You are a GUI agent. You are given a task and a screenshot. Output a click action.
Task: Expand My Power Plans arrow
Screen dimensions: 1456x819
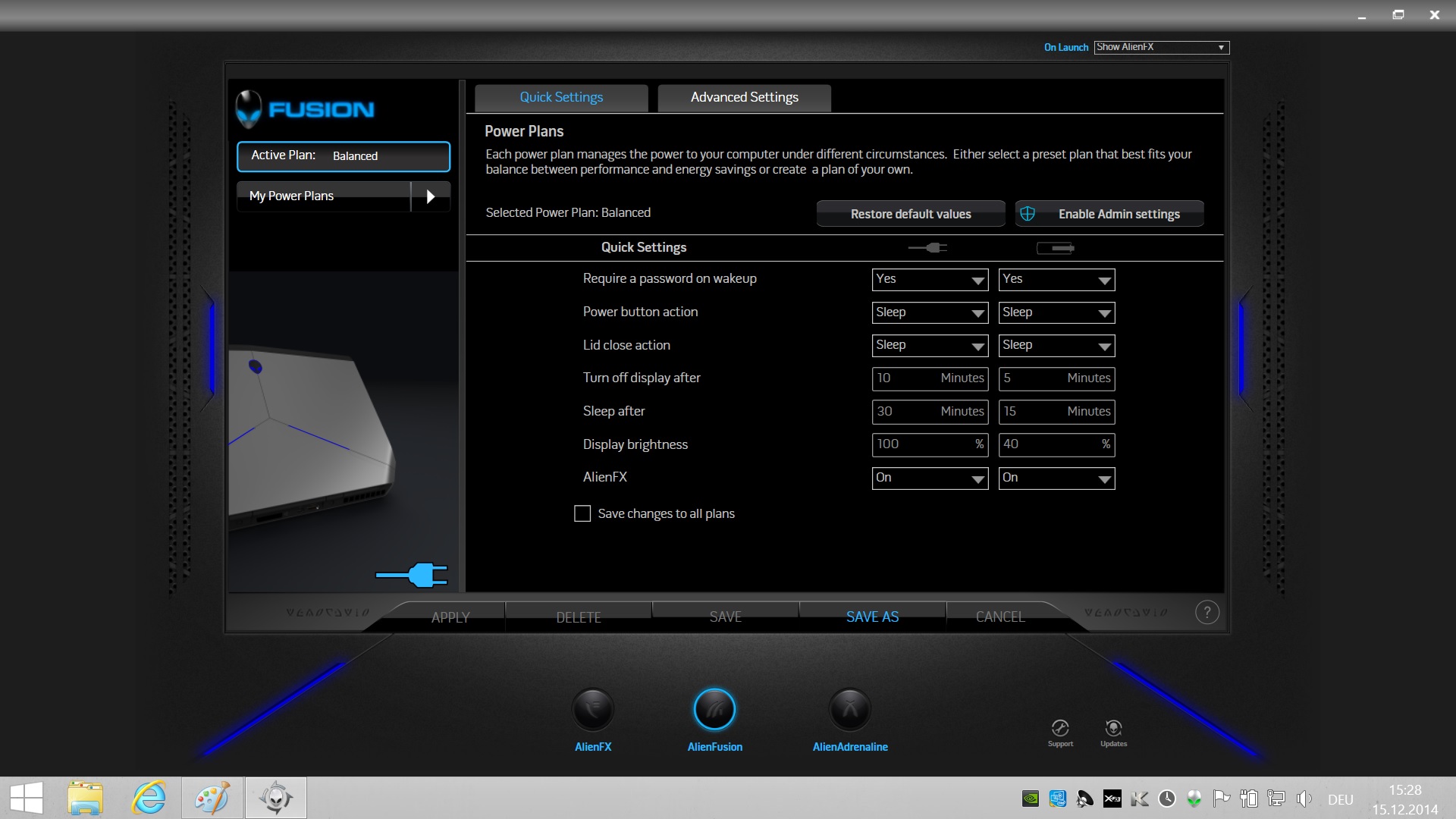(x=431, y=196)
